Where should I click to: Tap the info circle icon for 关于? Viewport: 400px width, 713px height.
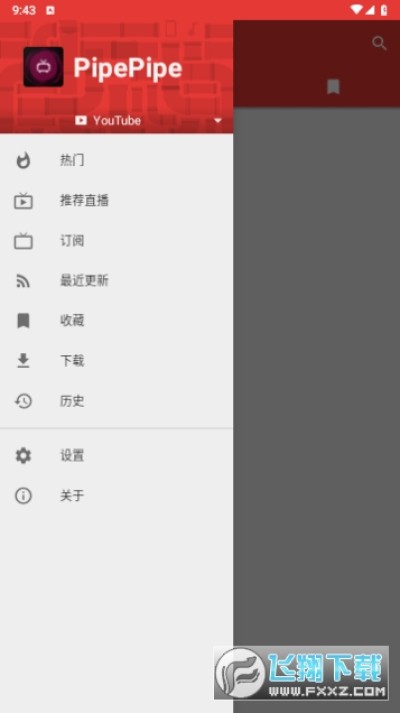pos(23,495)
